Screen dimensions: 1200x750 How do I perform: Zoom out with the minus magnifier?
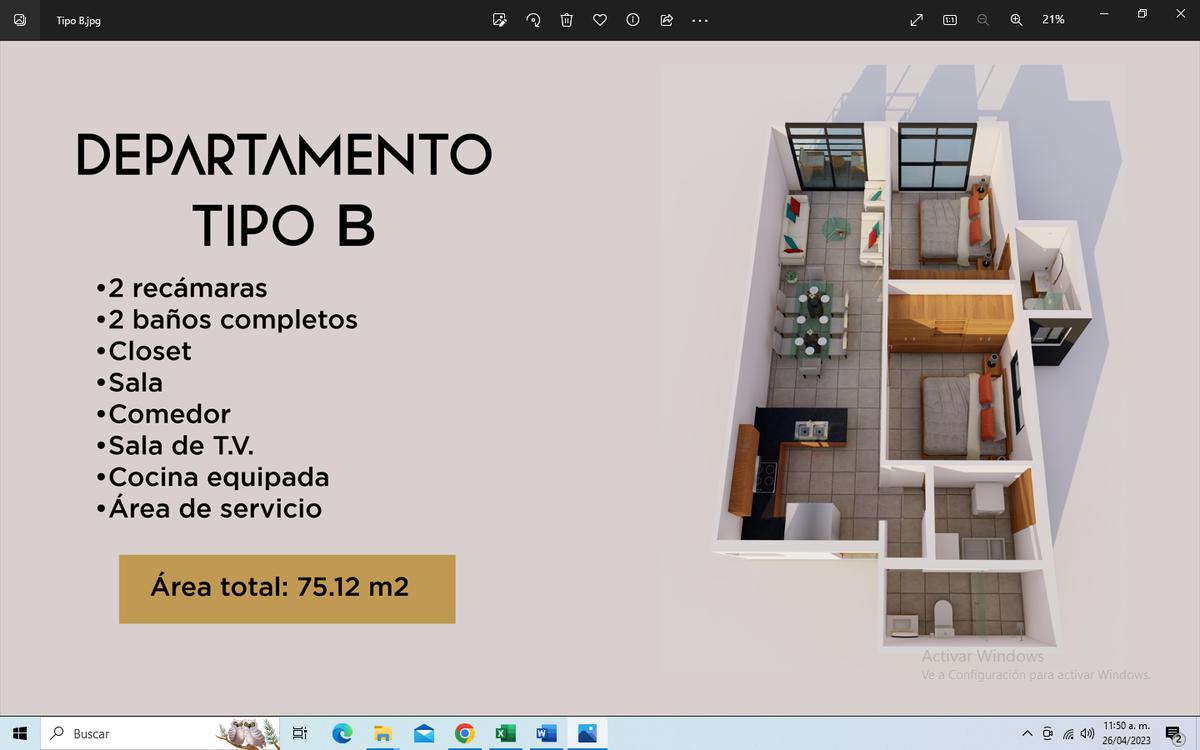983,20
